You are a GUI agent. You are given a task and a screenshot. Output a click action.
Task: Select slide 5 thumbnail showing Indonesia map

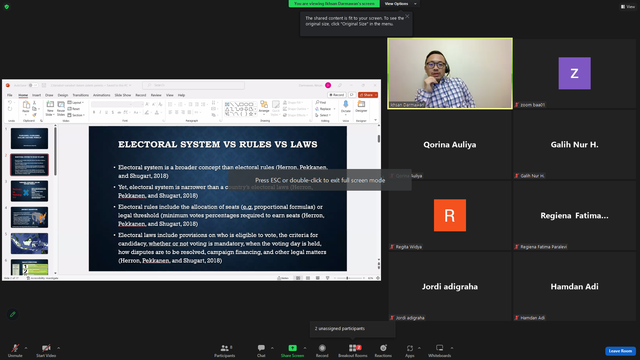29,244
